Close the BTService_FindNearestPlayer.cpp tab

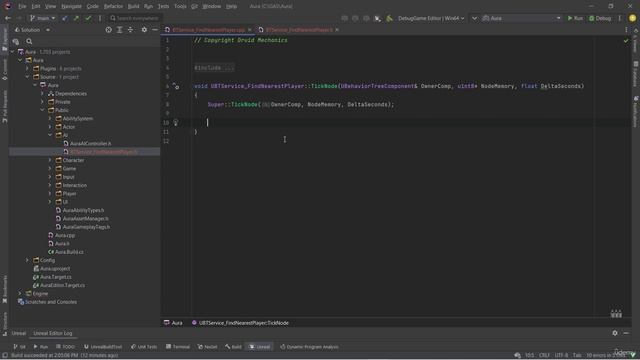(x=249, y=30)
